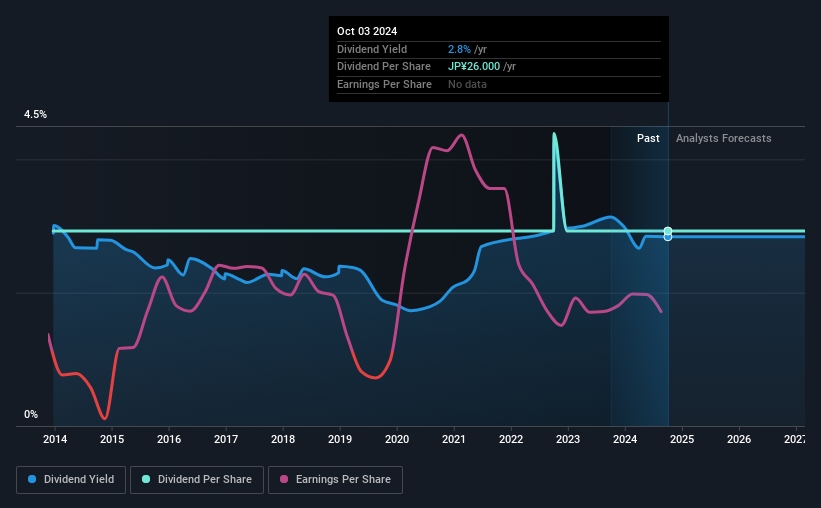Select the Analysts Forecasts label
The width and height of the screenshot is (821, 508).
pos(723,138)
